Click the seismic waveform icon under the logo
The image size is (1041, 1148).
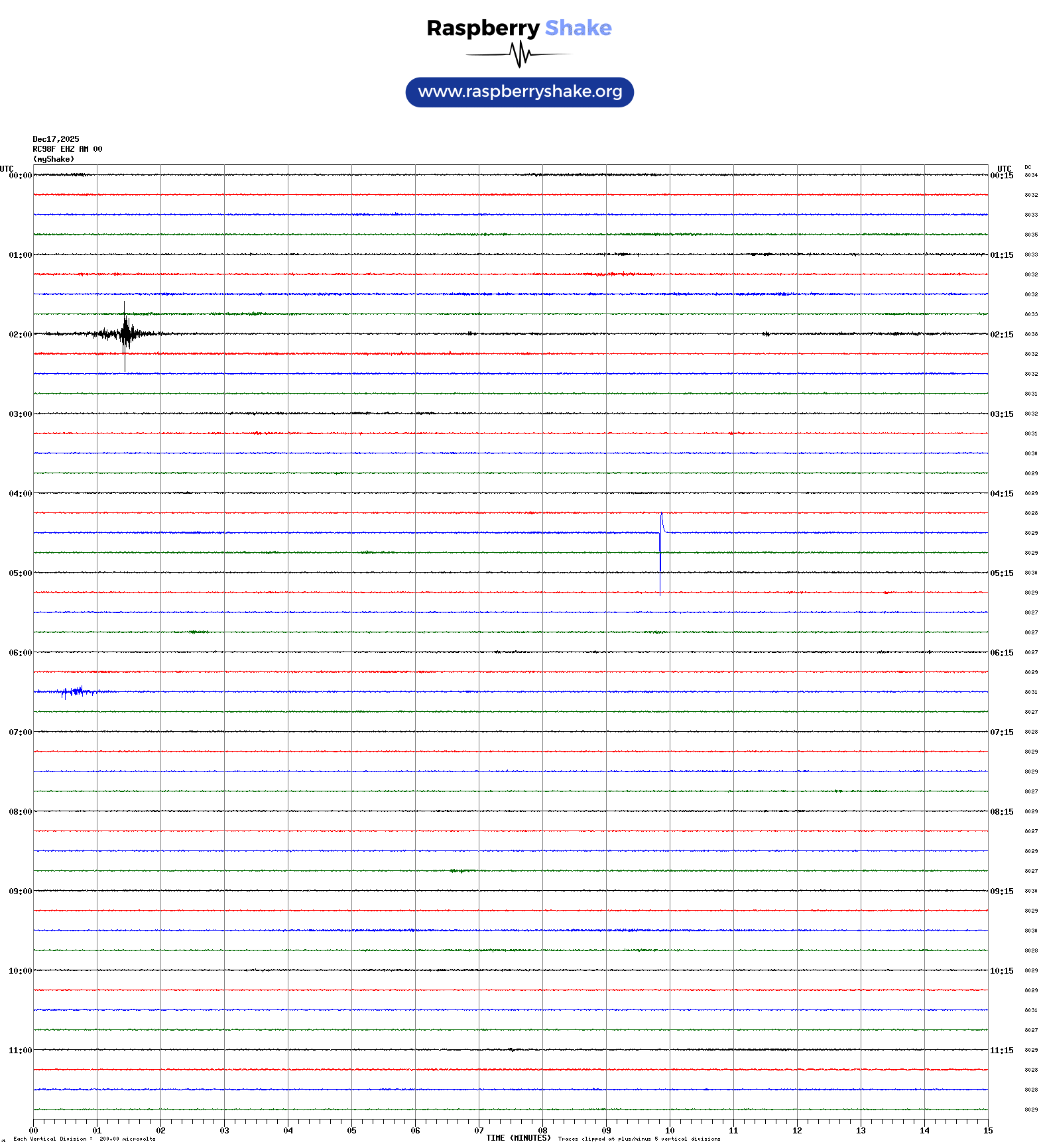coord(519,54)
